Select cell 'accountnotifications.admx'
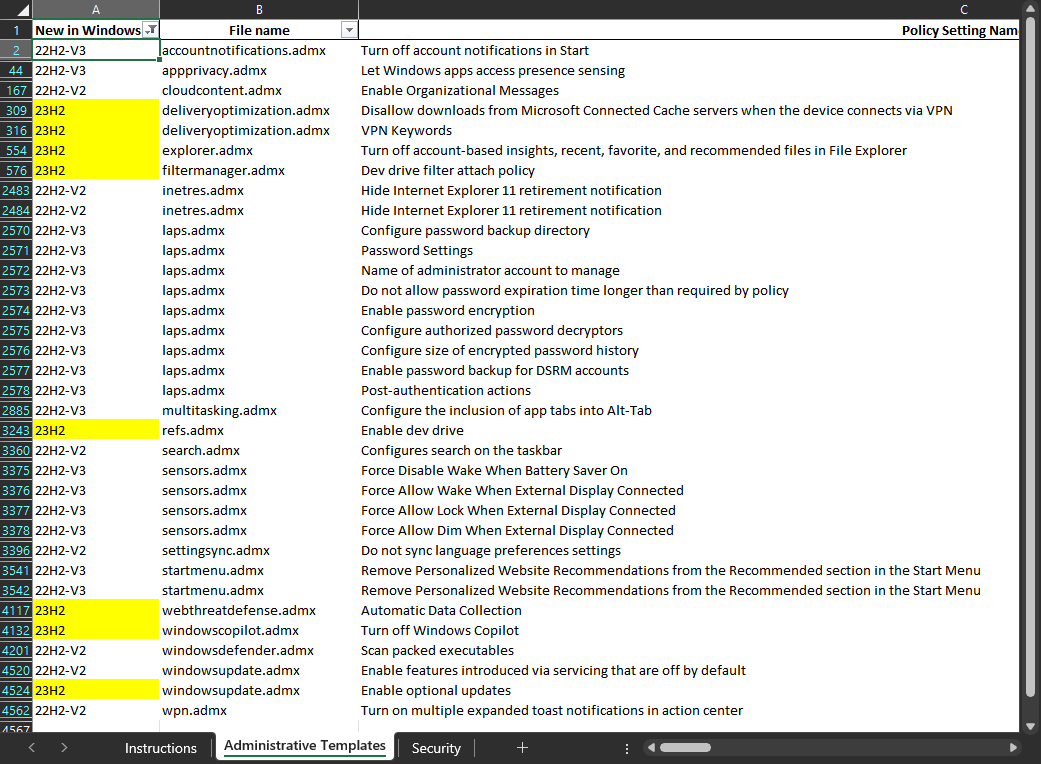This screenshot has width=1041, height=764. pyautogui.click(x=259, y=50)
